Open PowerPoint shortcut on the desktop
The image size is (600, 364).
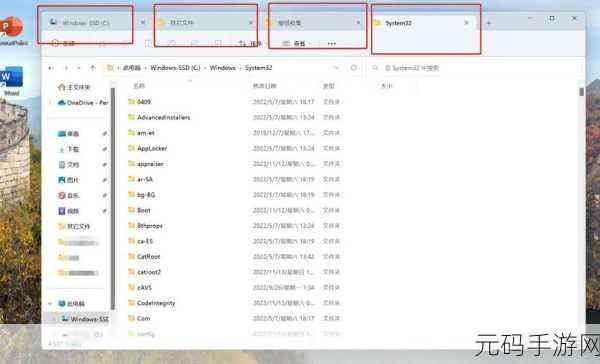12,31
